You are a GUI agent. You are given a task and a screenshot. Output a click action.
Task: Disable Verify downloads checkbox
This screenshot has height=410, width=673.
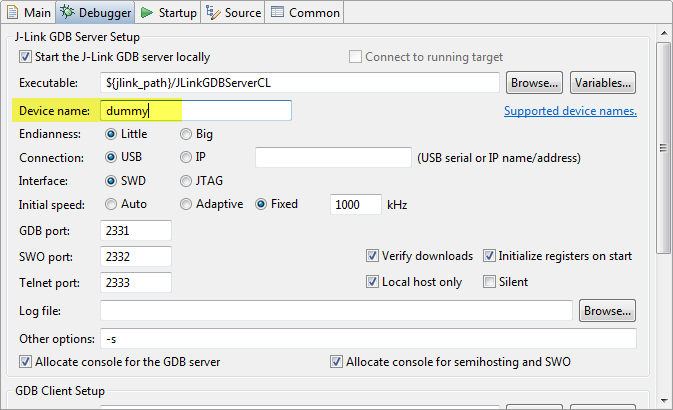coord(372,256)
